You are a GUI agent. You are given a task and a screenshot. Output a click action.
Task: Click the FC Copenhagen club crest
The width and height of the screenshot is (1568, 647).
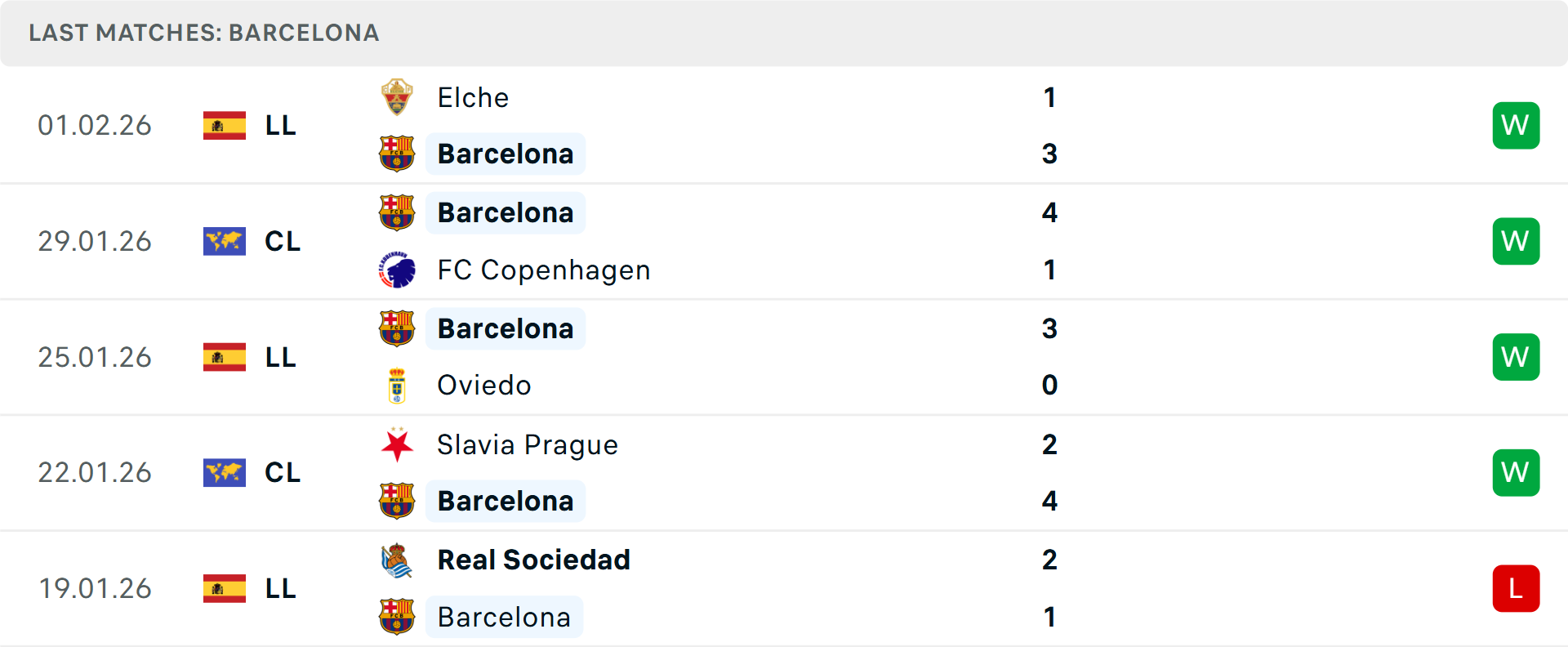[397, 270]
